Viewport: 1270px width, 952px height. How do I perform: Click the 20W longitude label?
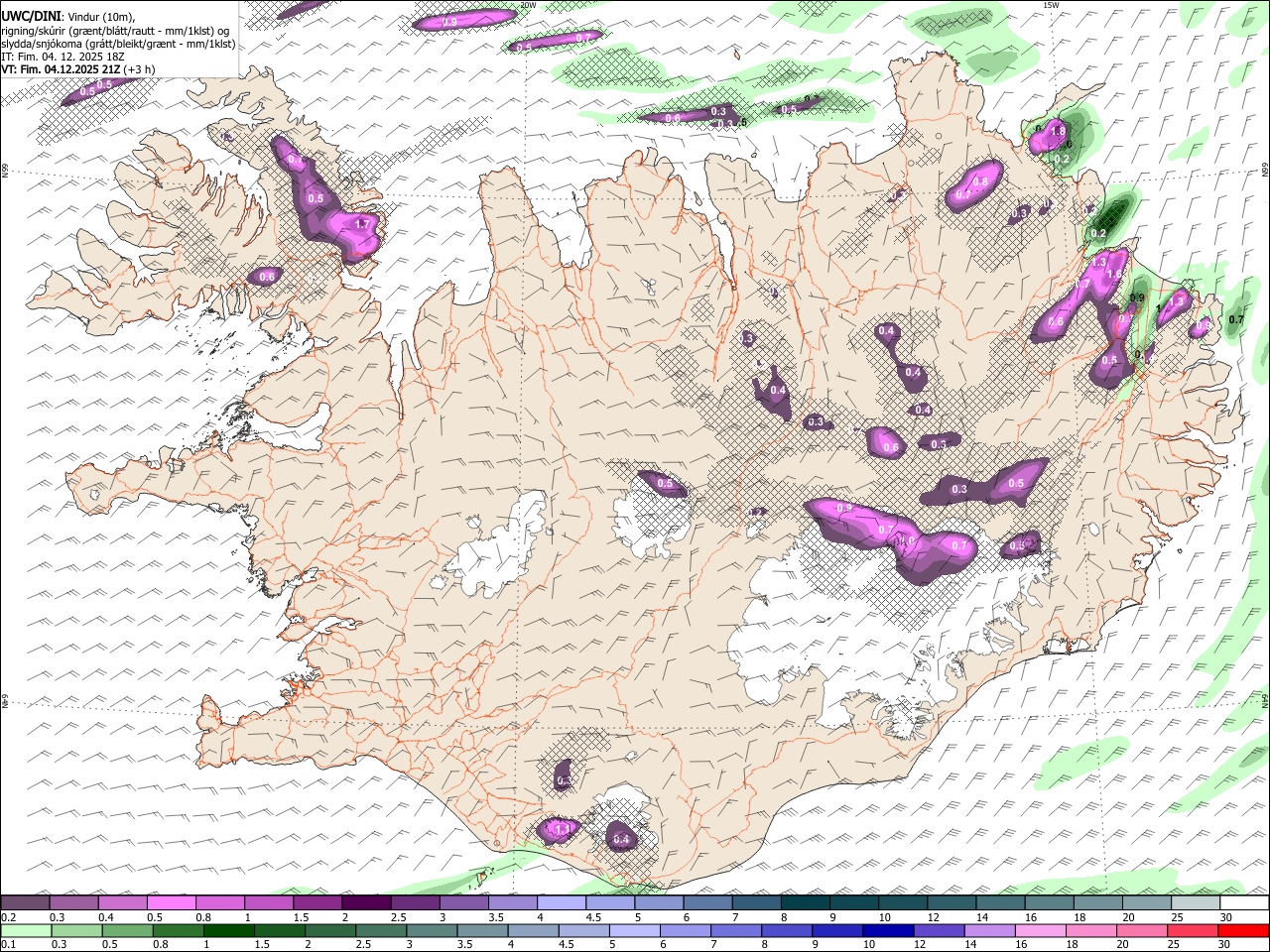528,5
